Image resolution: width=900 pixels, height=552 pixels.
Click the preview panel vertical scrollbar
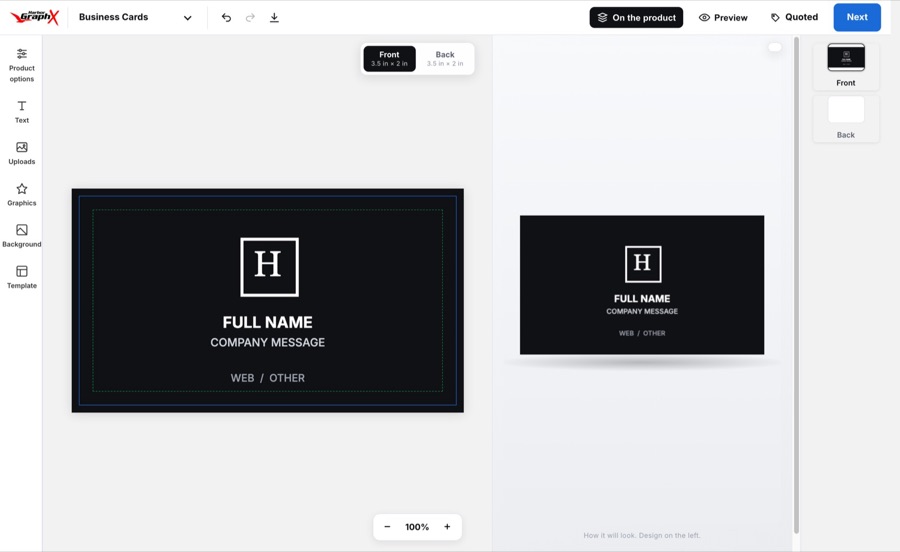click(x=796, y=285)
